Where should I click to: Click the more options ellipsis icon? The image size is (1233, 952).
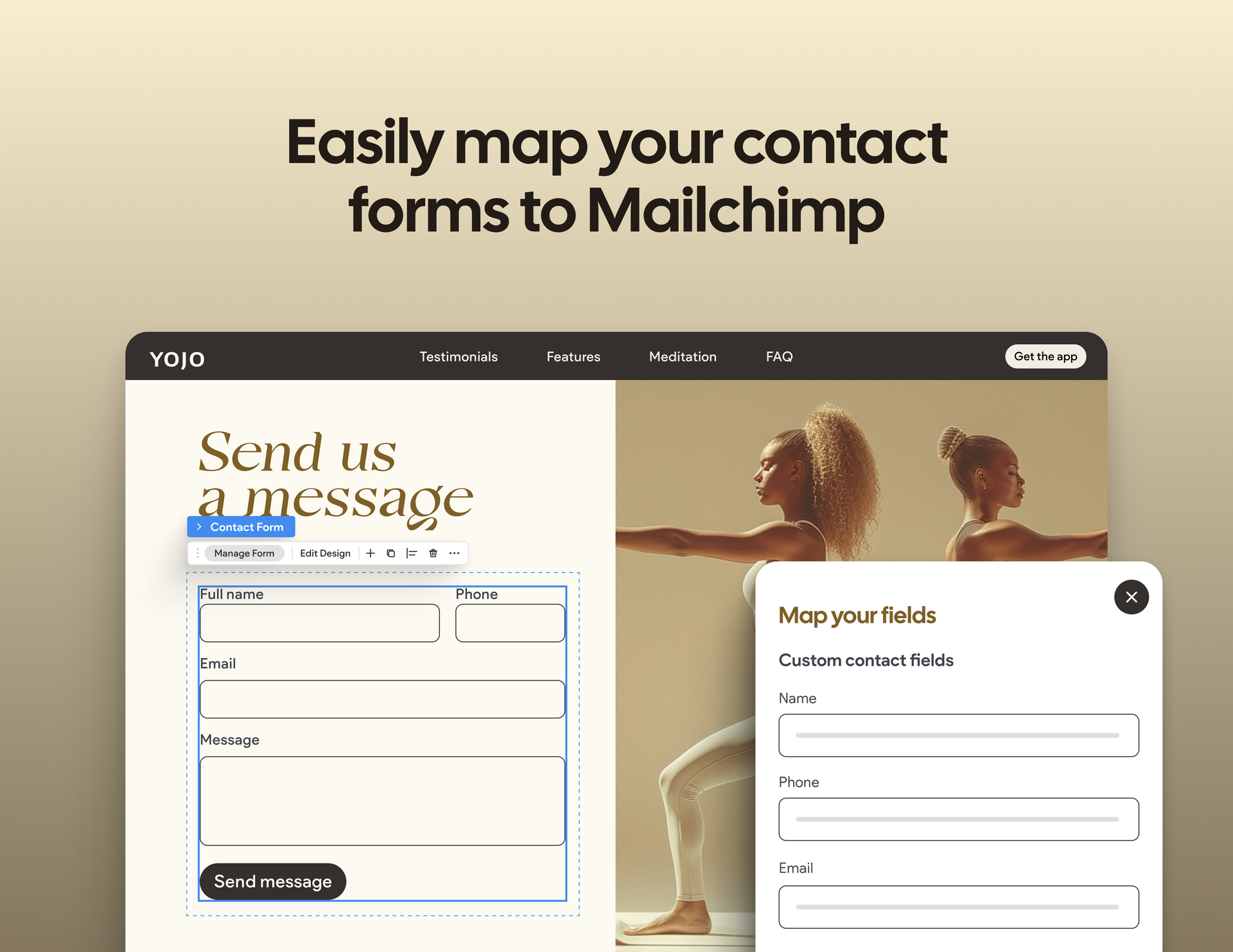455,554
